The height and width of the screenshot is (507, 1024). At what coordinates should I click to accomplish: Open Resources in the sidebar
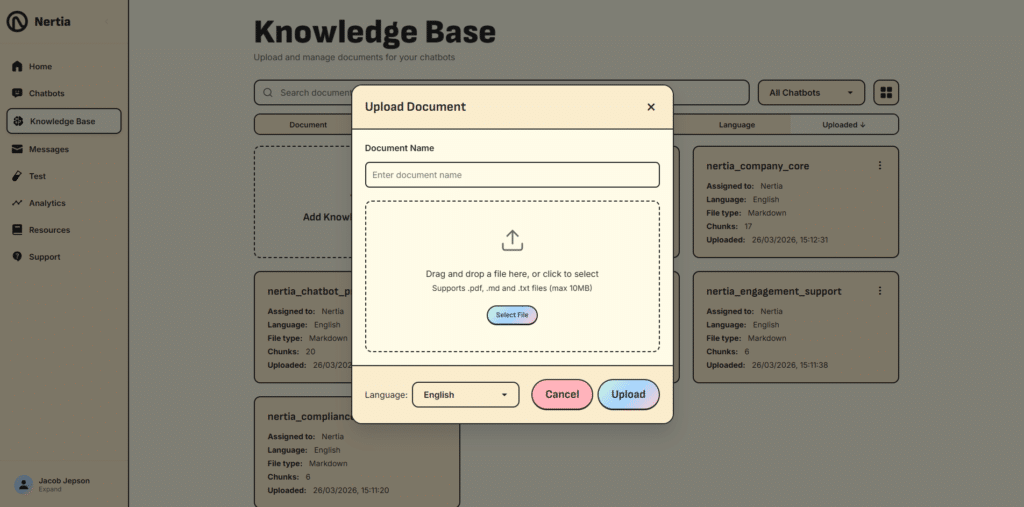[63, 230]
